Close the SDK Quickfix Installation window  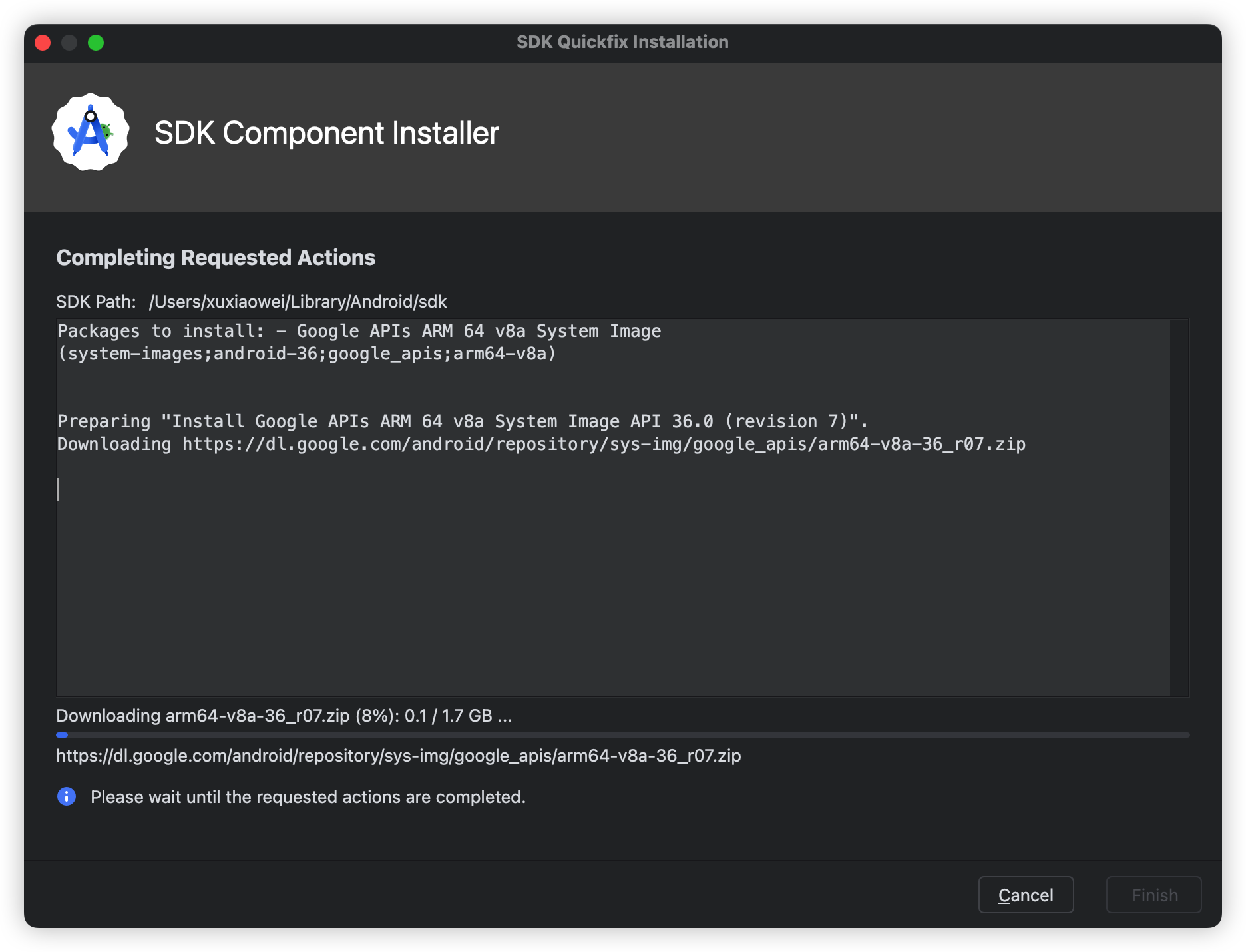tap(43, 43)
